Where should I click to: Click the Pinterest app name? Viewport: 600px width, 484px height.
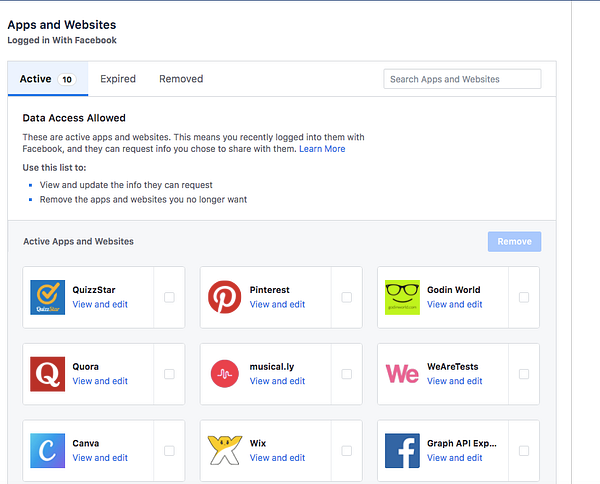click(269, 290)
